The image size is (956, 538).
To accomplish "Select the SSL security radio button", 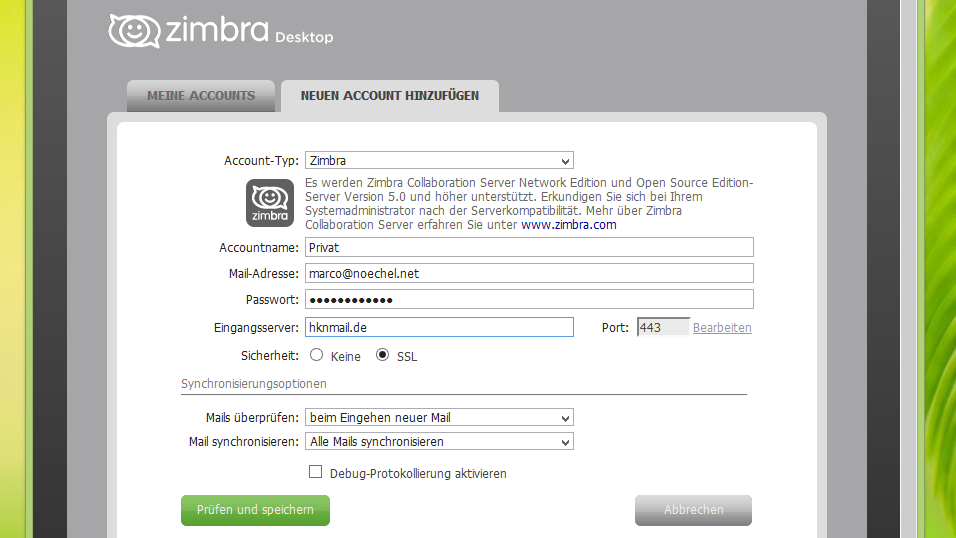I will [x=382, y=355].
